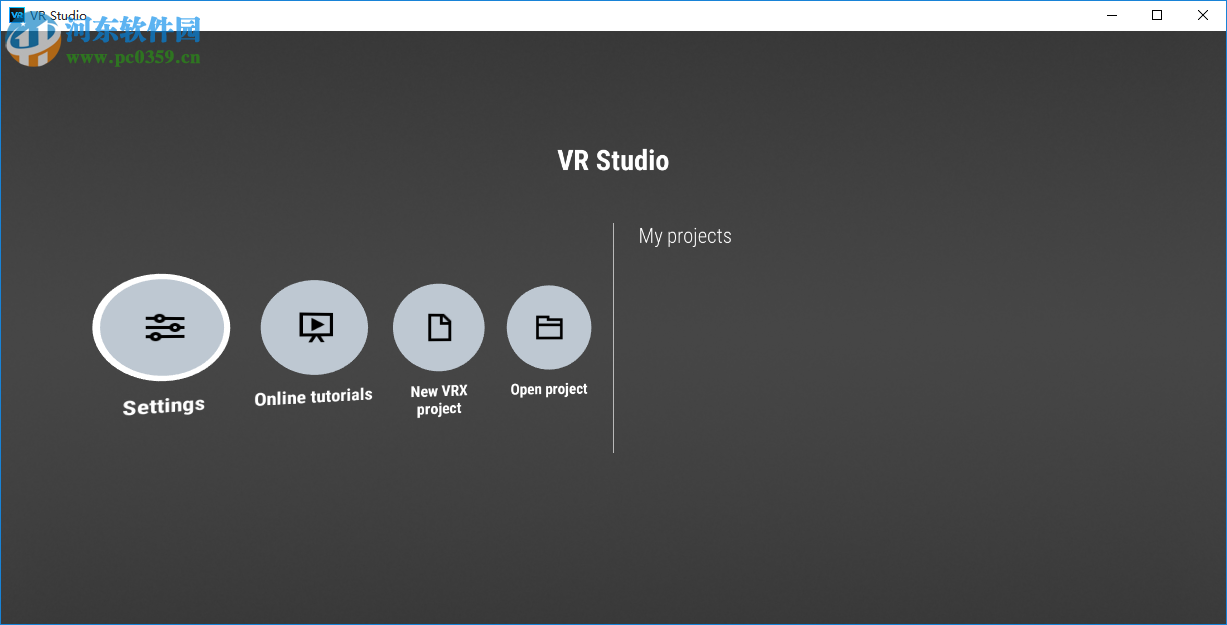Click the divider line beside My projects
Screen dimensions: 1227x625
613,335
